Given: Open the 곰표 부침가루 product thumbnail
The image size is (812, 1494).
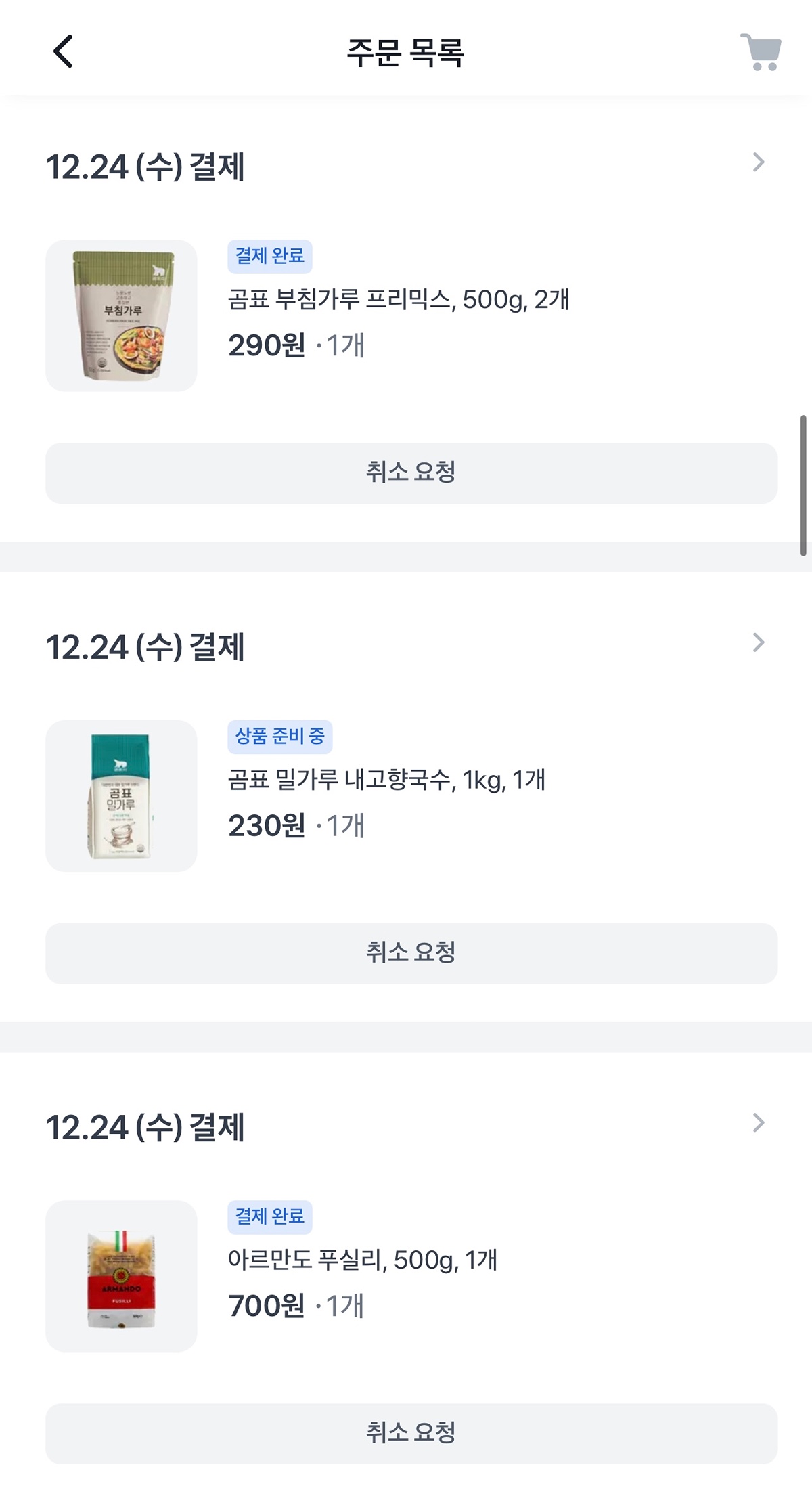Looking at the screenshot, I should [x=121, y=315].
